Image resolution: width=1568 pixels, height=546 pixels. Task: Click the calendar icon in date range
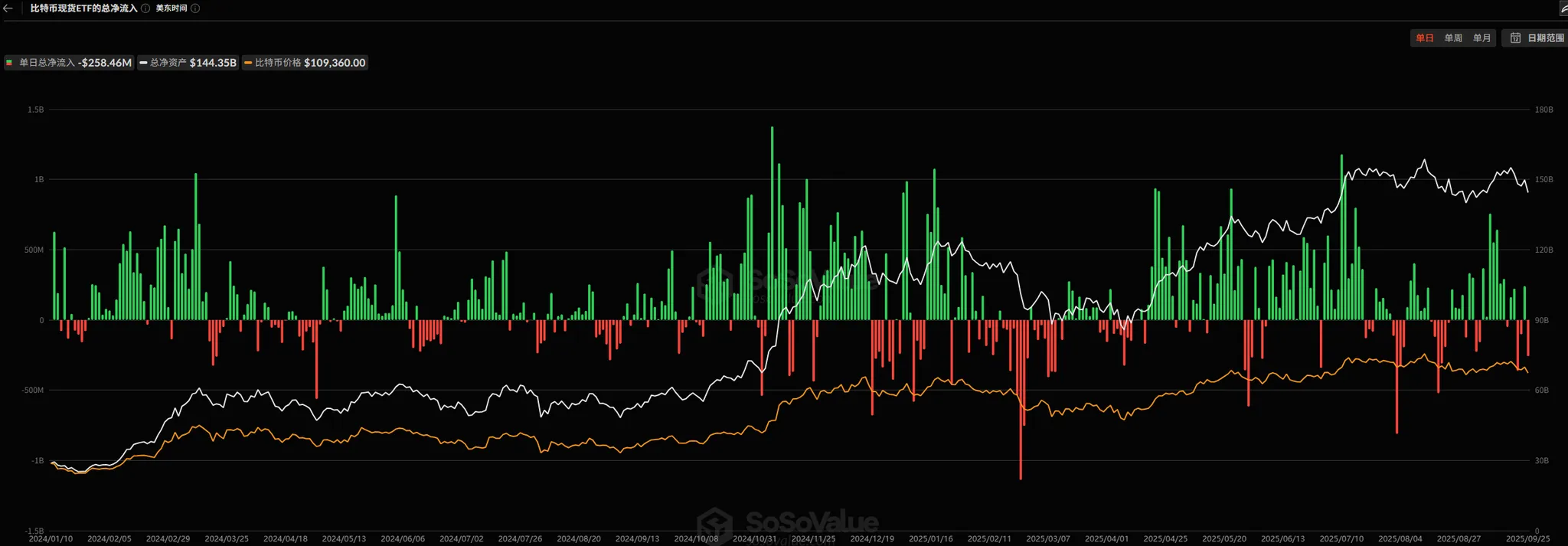click(x=1515, y=38)
